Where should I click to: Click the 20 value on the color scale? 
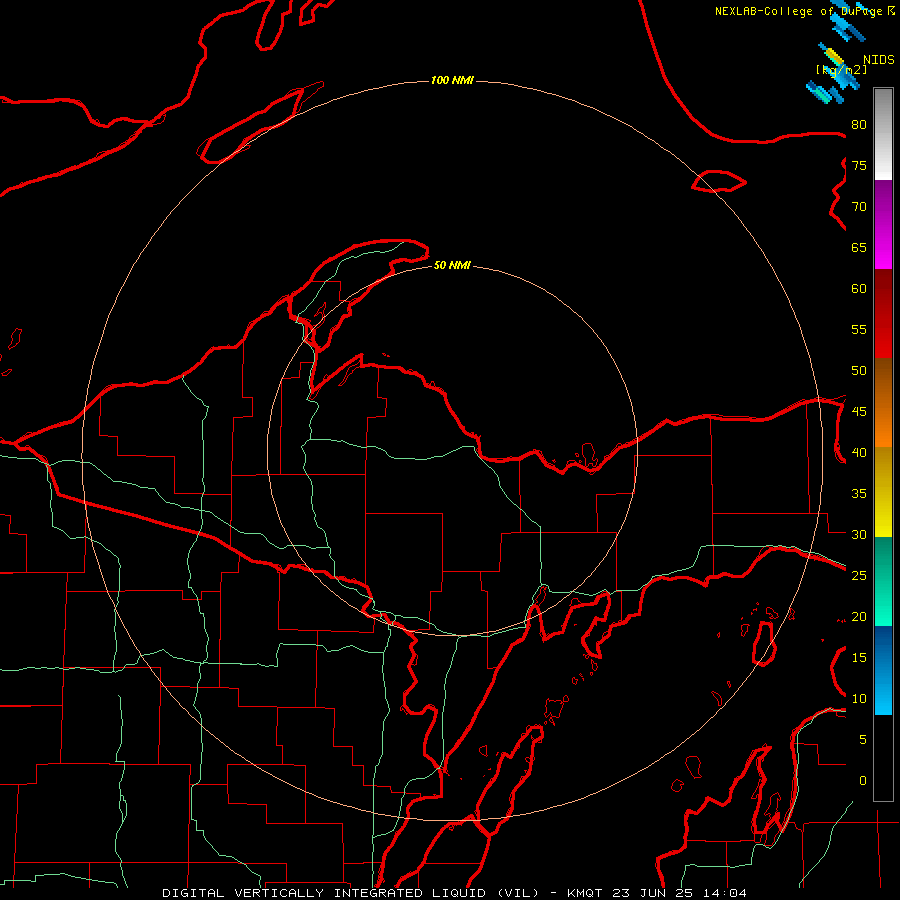[859, 617]
